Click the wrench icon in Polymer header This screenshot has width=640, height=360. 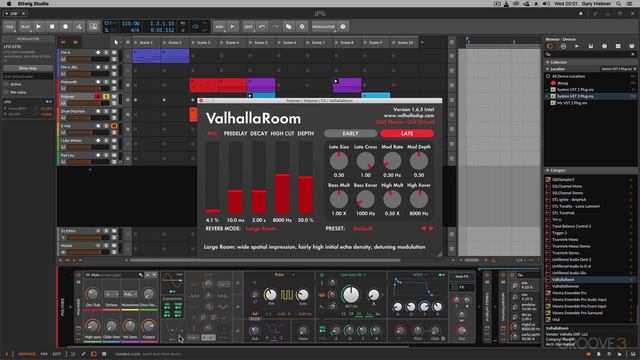coord(141,275)
